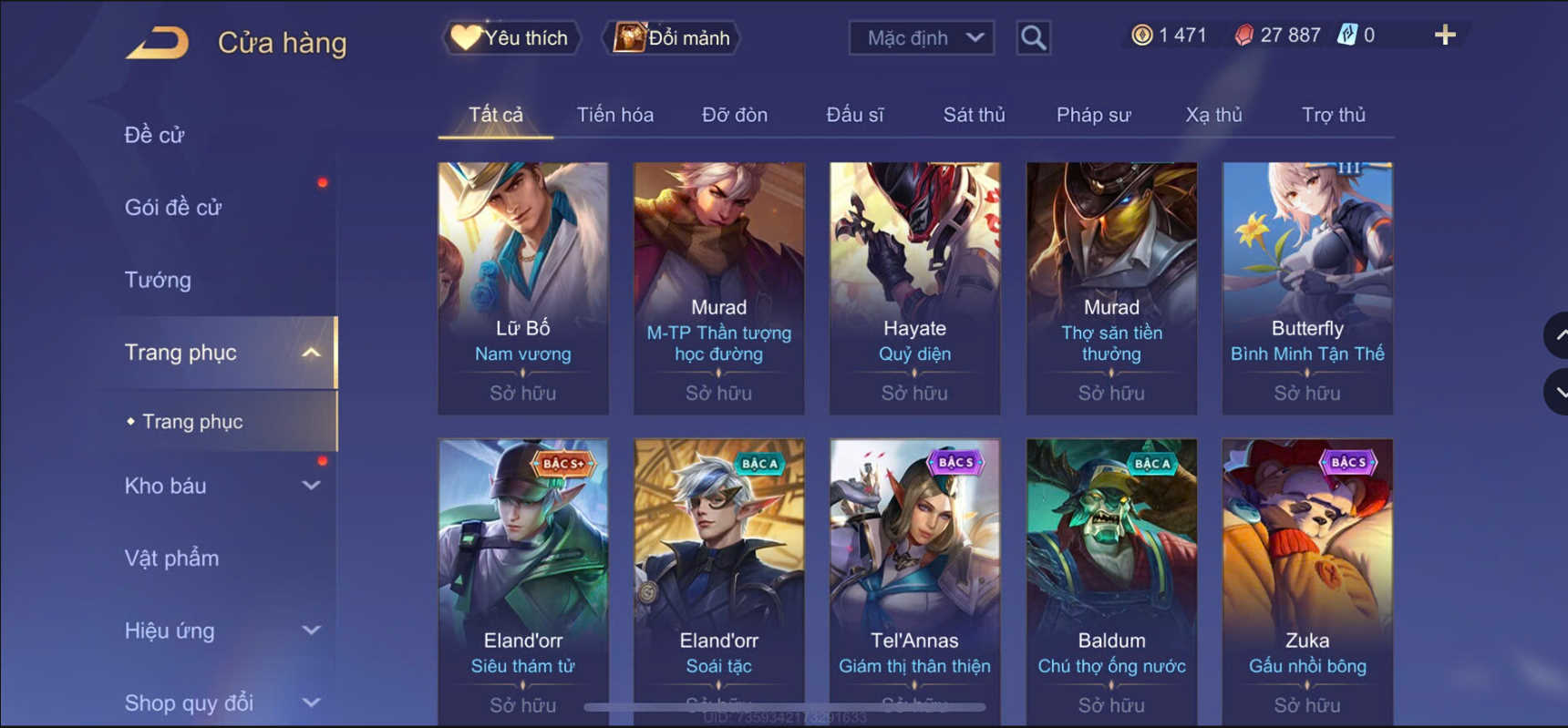This screenshot has height=728, width=1568.
Task: Click the horizontal scrollbar at bottom
Action: (x=784, y=706)
